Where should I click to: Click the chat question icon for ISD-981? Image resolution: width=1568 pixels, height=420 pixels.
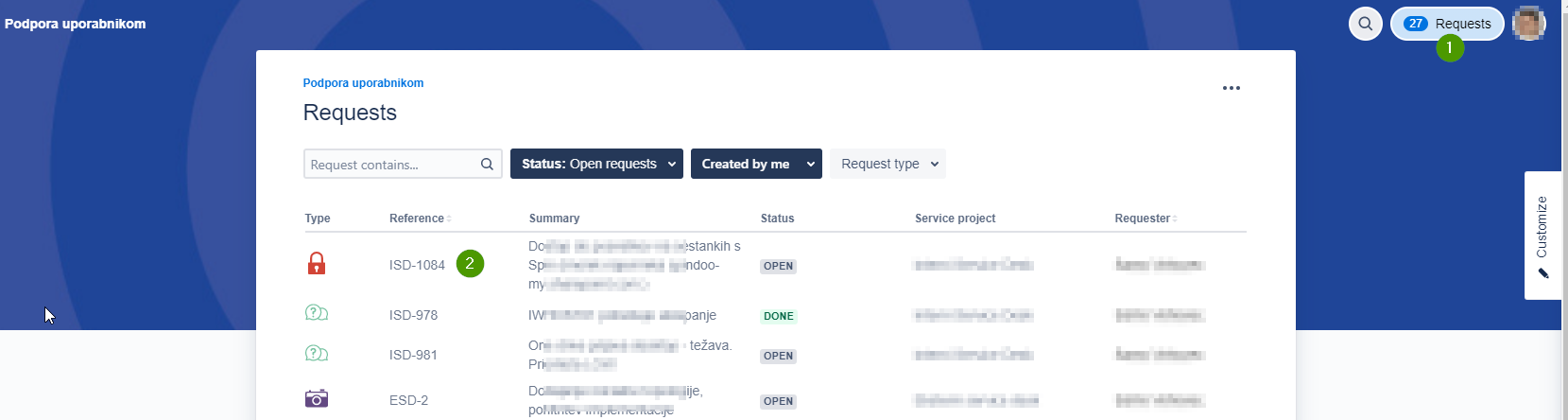click(317, 353)
